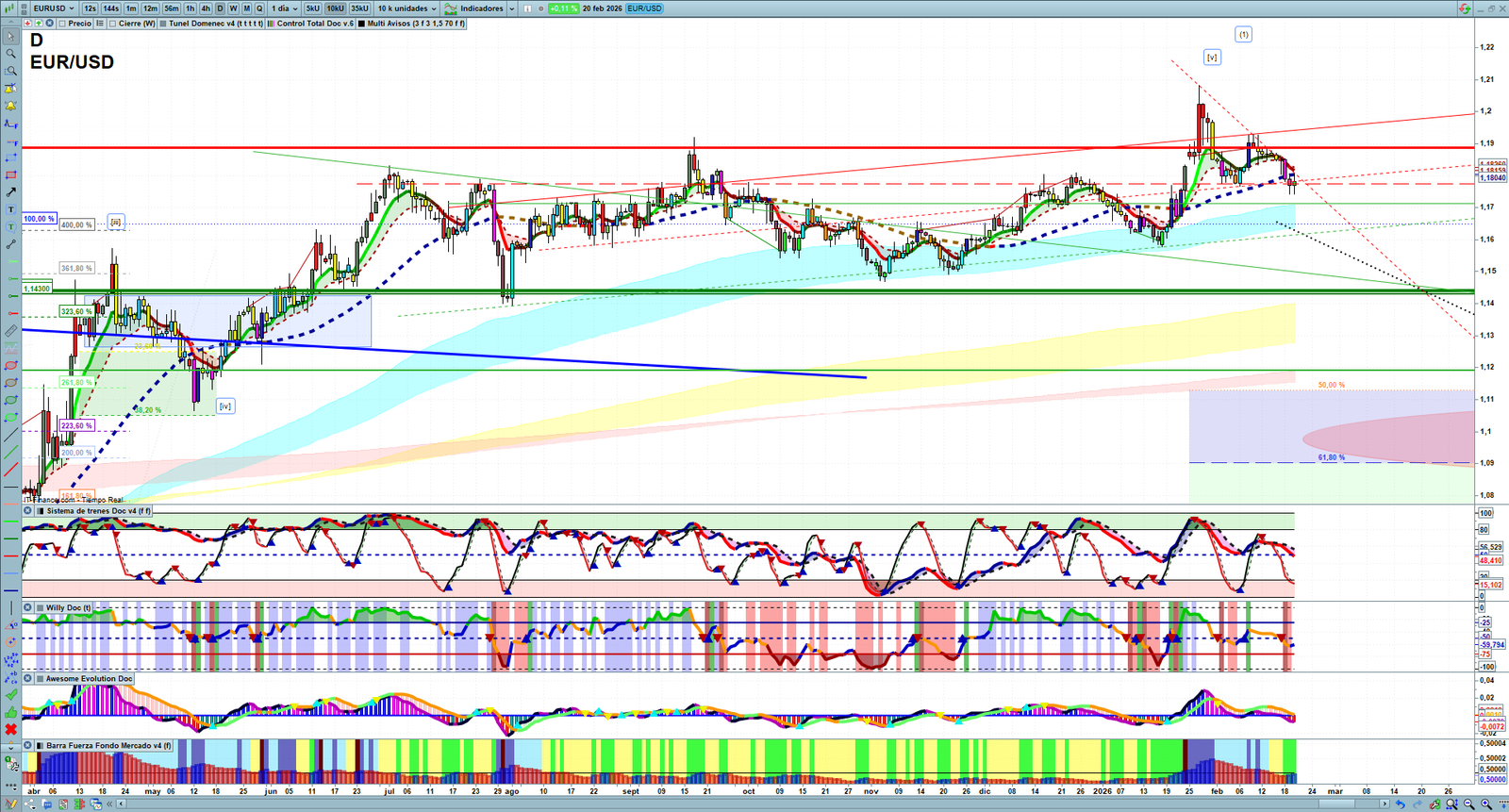Select the red rectangle drawing tool

[10, 174]
